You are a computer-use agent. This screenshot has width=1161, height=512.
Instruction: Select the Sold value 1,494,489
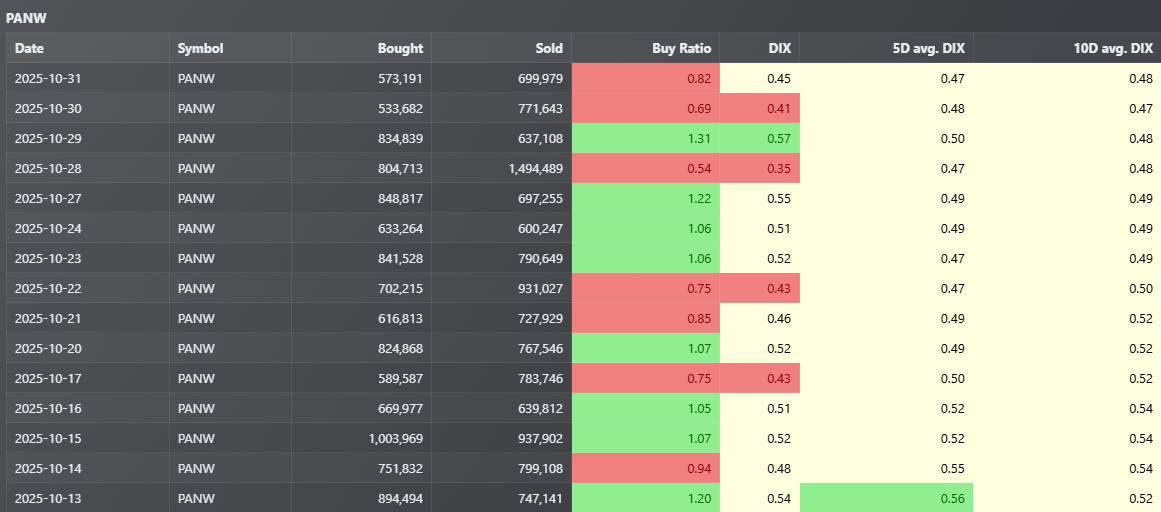(x=535, y=169)
